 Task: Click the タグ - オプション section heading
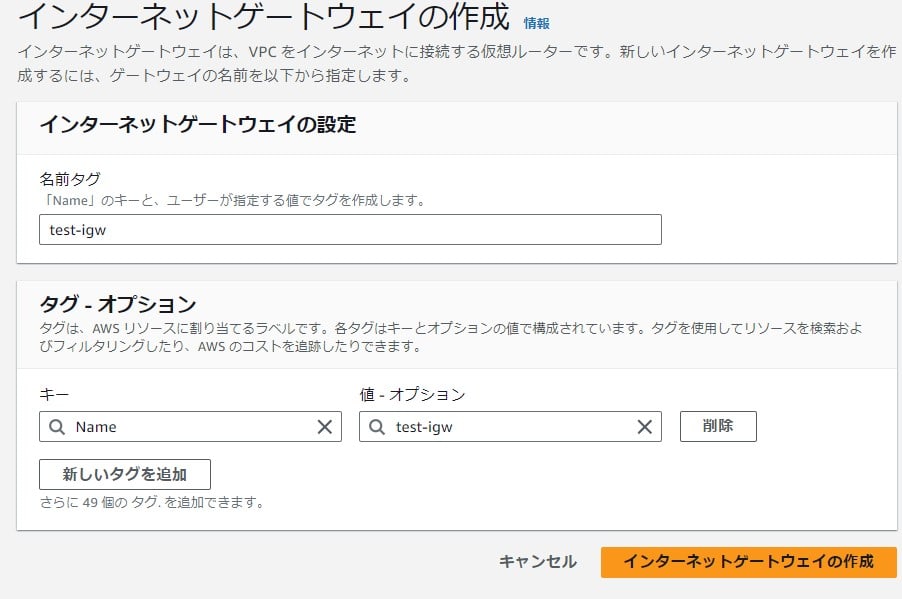(118, 304)
